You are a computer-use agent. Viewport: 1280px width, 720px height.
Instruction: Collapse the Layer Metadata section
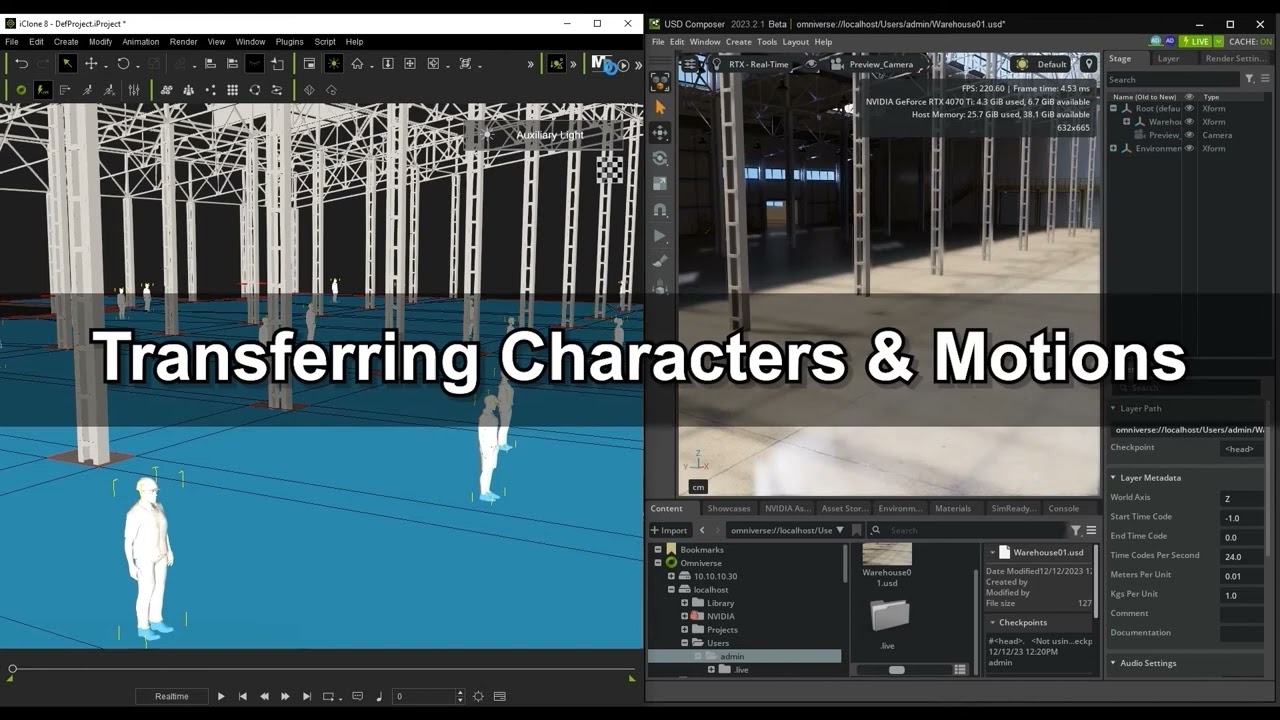1114,478
